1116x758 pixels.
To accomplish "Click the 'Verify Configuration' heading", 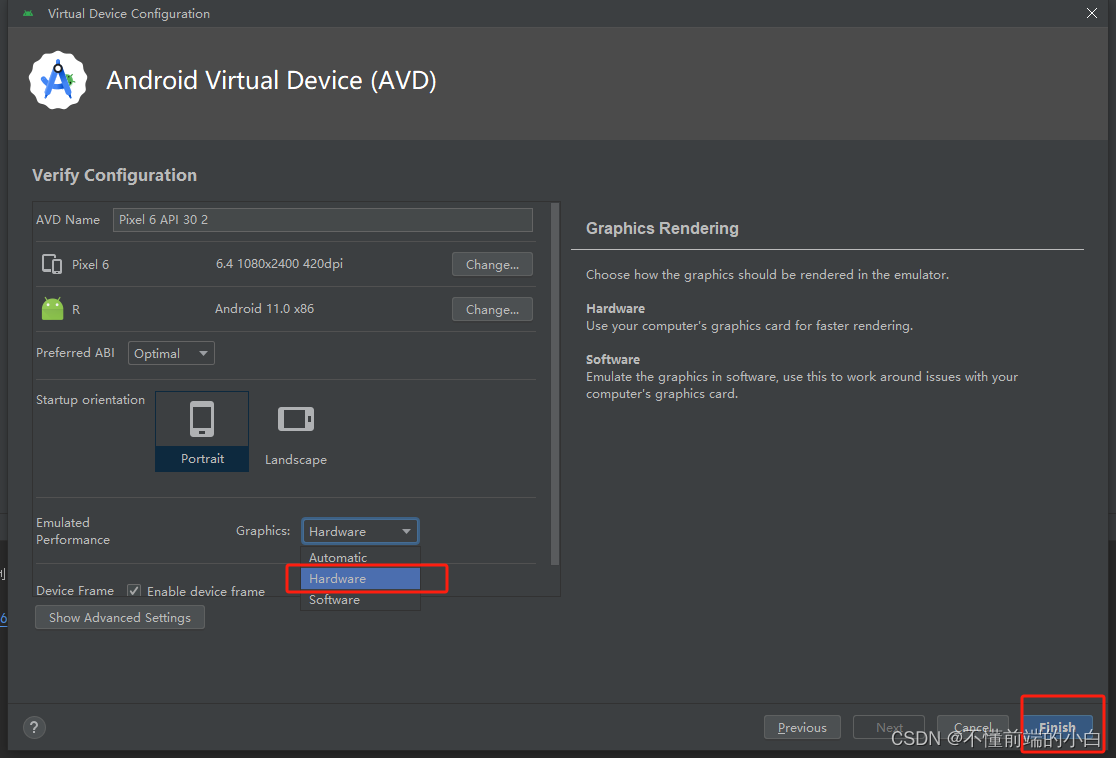I will (115, 175).
